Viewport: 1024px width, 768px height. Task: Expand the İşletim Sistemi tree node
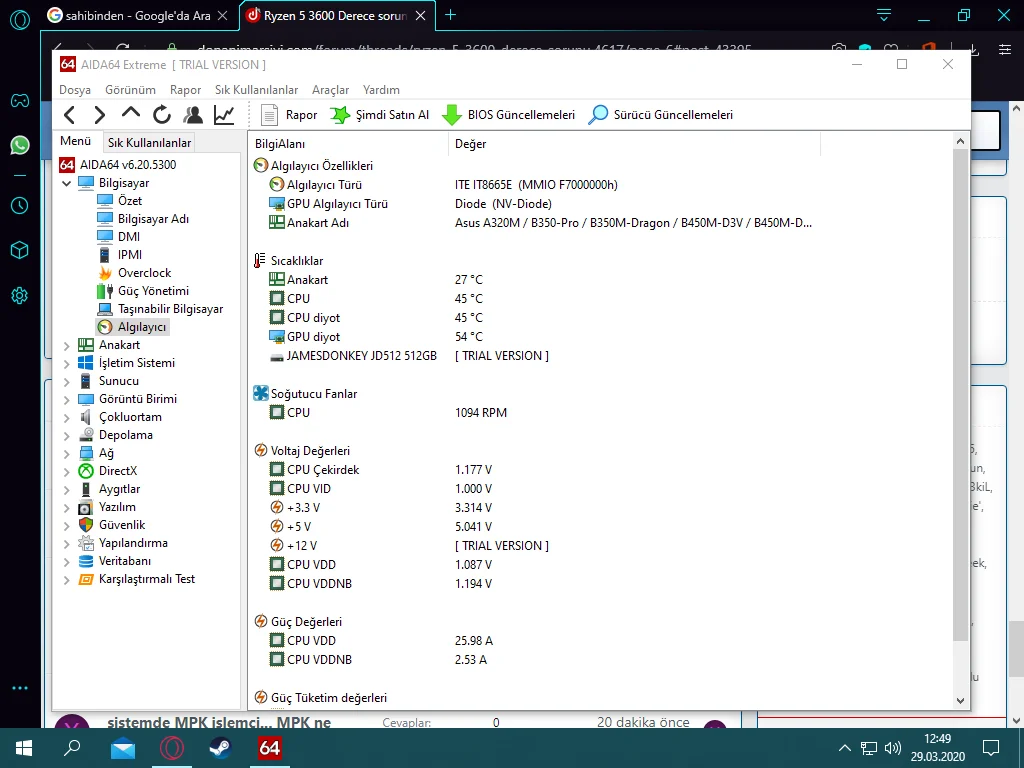click(x=66, y=364)
